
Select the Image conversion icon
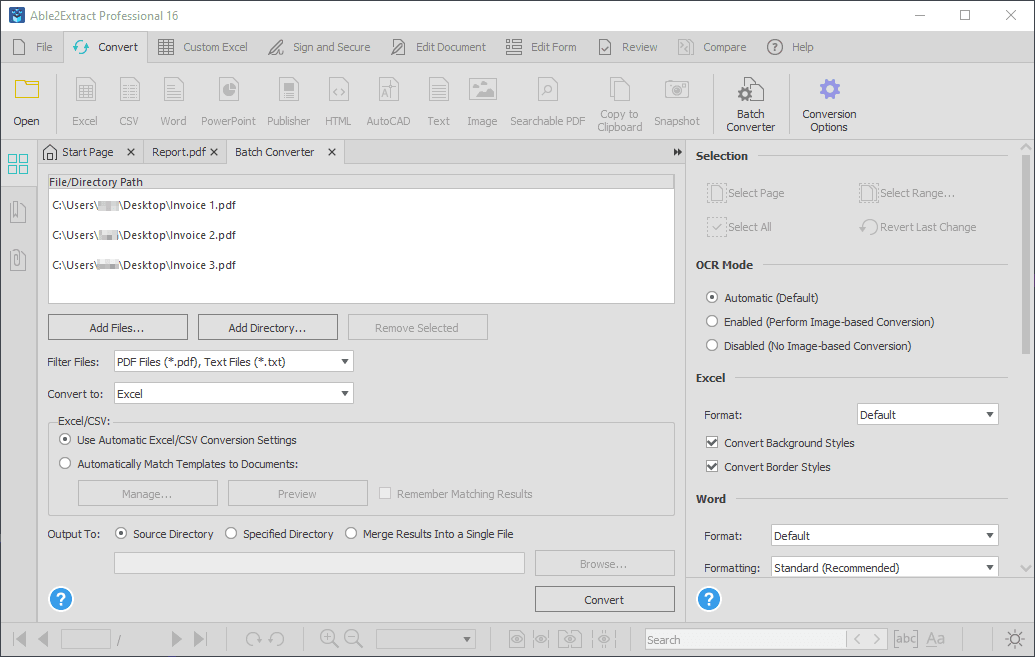(483, 90)
